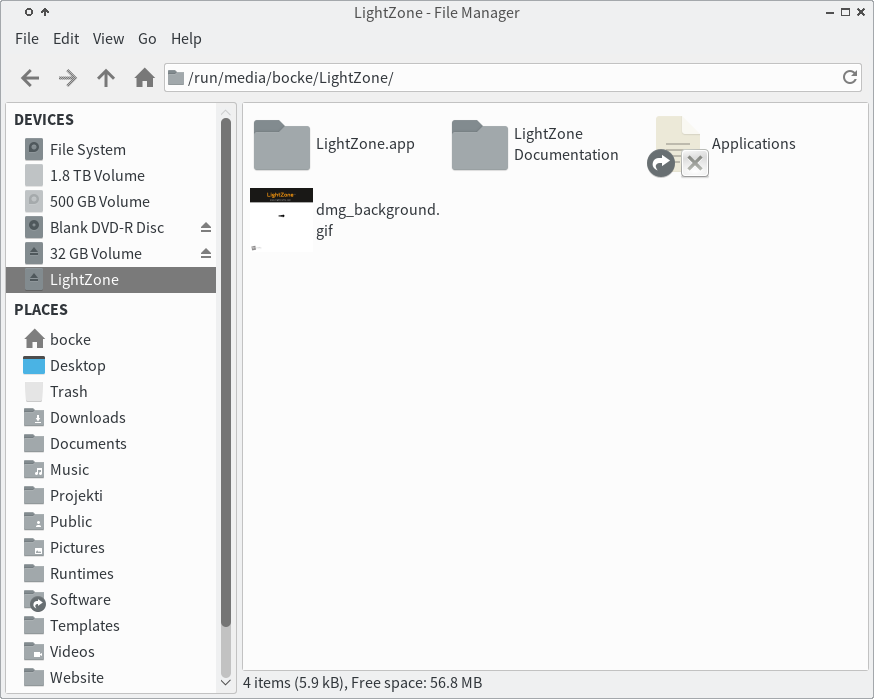This screenshot has width=874, height=699.
Task: Open the View menu
Action: click(x=108, y=39)
